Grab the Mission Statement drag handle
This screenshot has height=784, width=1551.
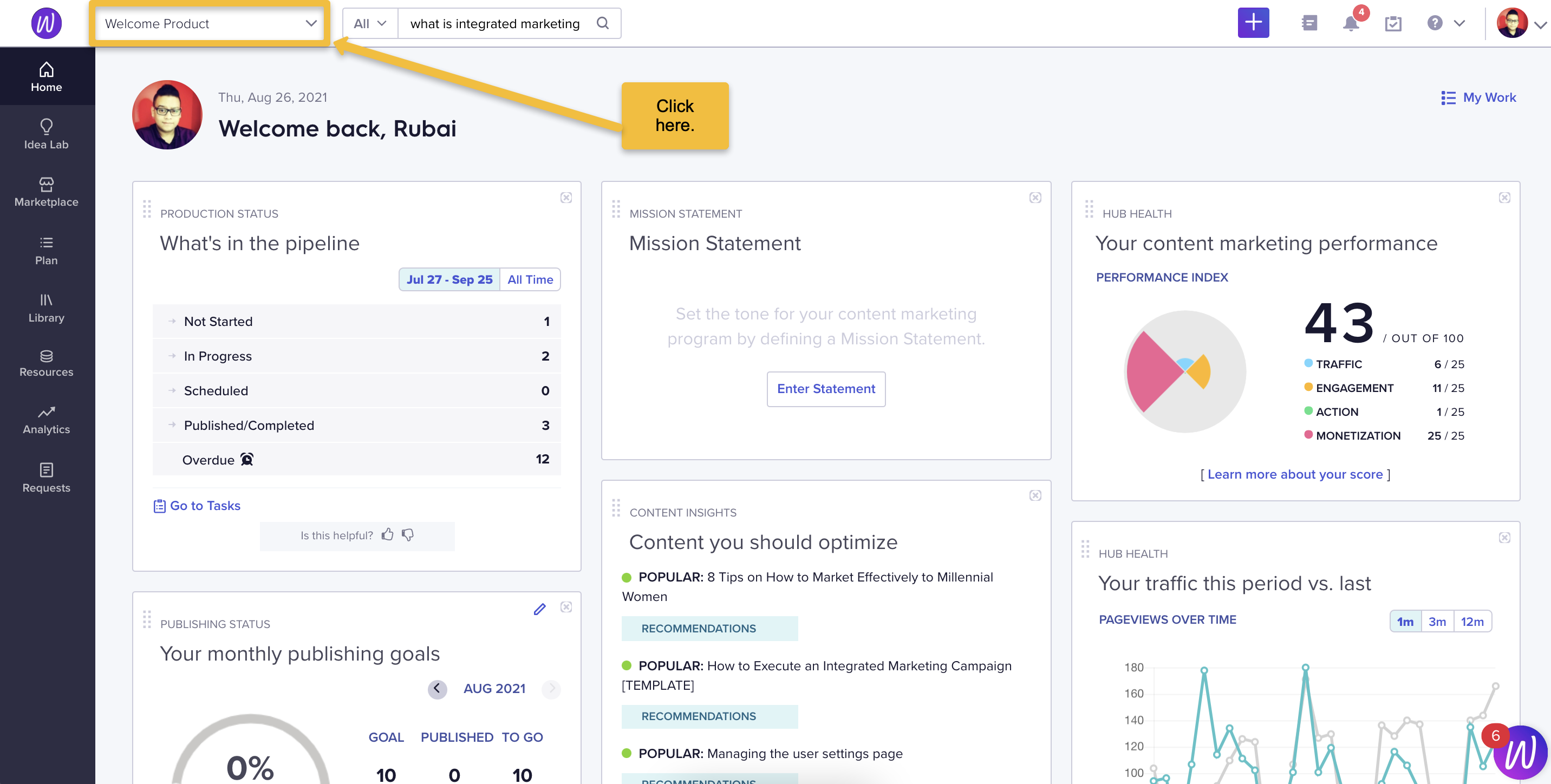(x=615, y=209)
